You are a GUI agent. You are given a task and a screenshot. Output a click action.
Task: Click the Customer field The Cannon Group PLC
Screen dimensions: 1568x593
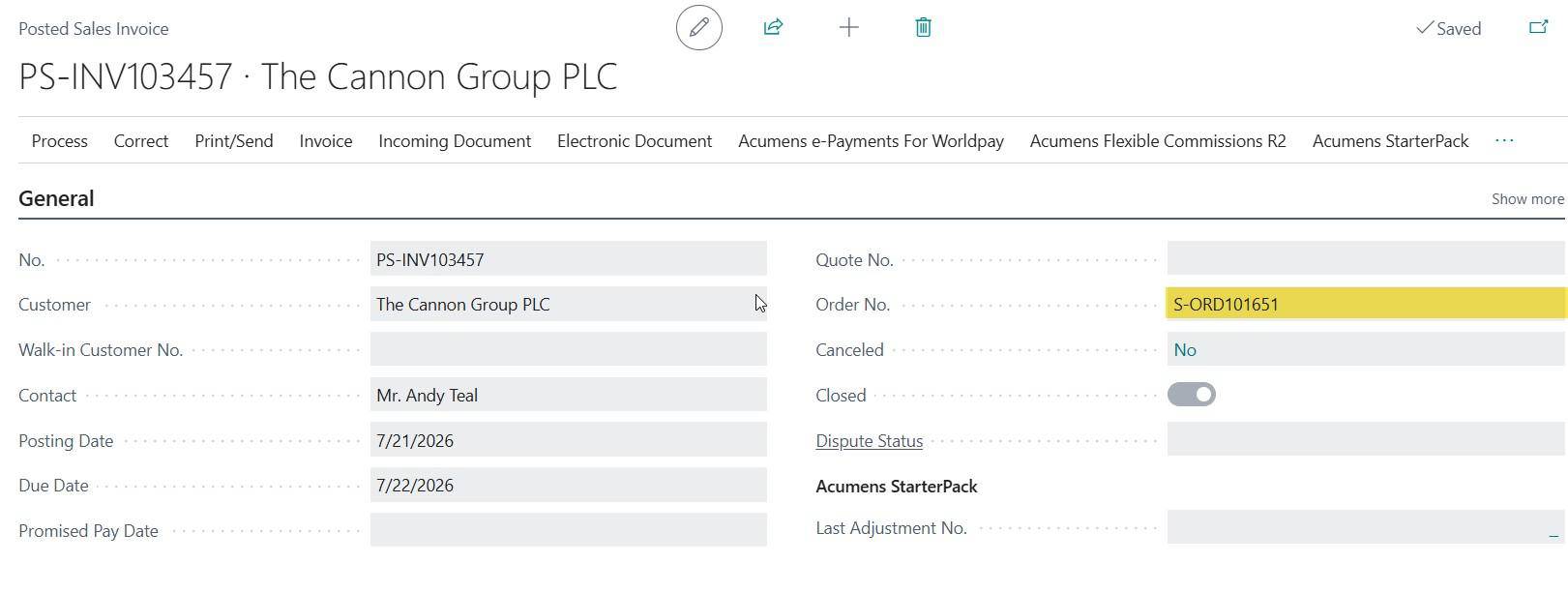coord(568,304)
